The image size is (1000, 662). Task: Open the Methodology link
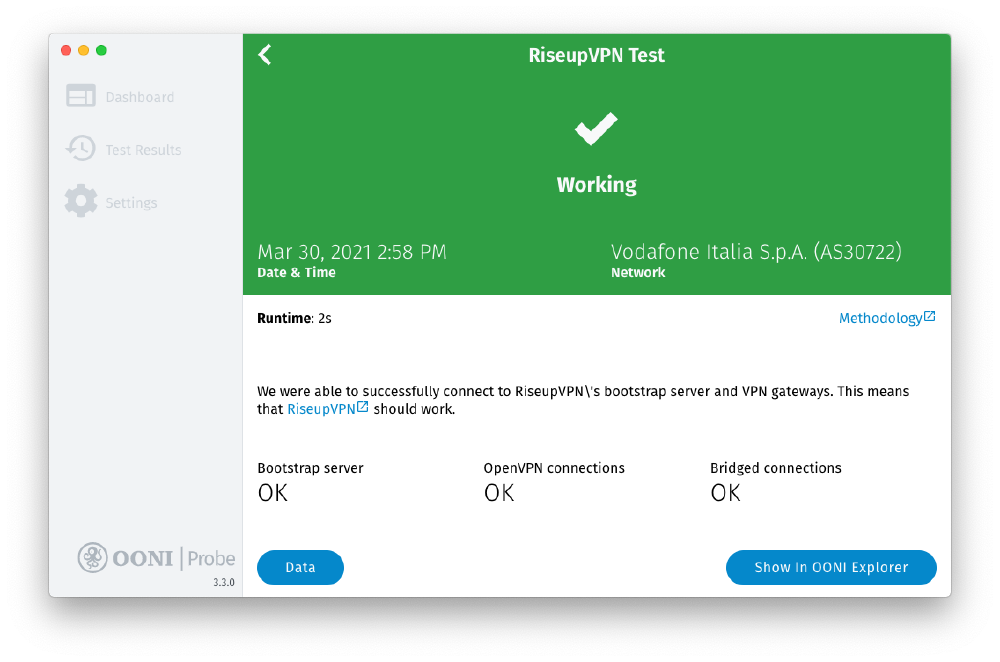881,318
